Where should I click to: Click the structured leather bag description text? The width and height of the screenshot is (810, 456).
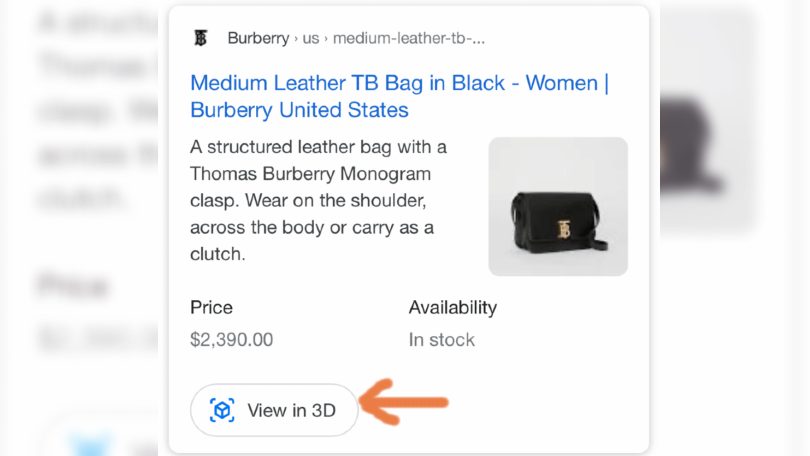coord(319,201)
